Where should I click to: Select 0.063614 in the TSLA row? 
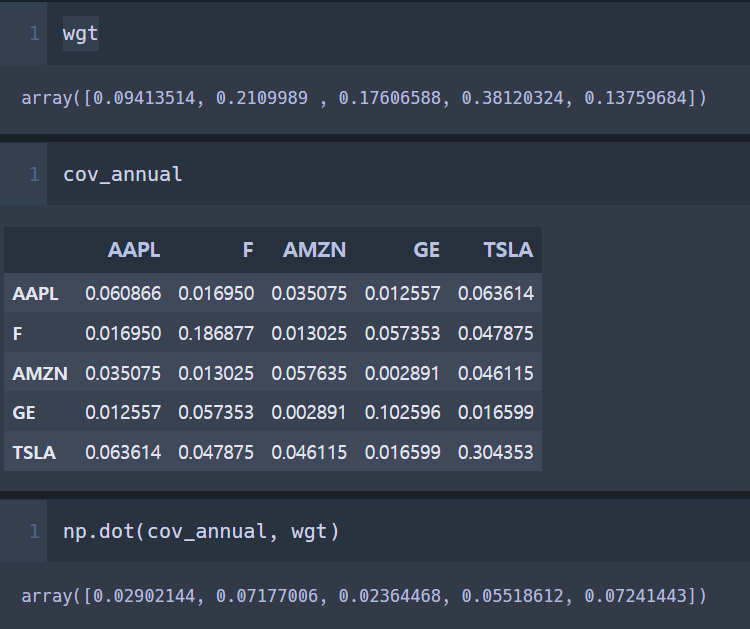point(123,452)
